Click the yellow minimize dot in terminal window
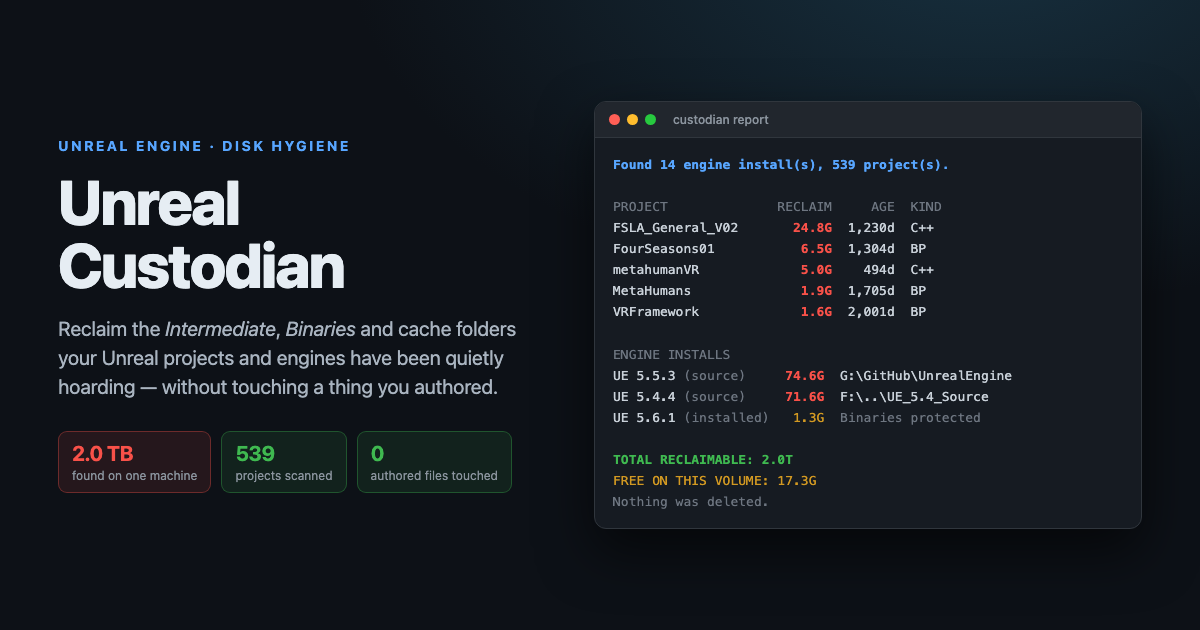The width and height of the screenshot is (1200, 630). click(x=632, y=120)
